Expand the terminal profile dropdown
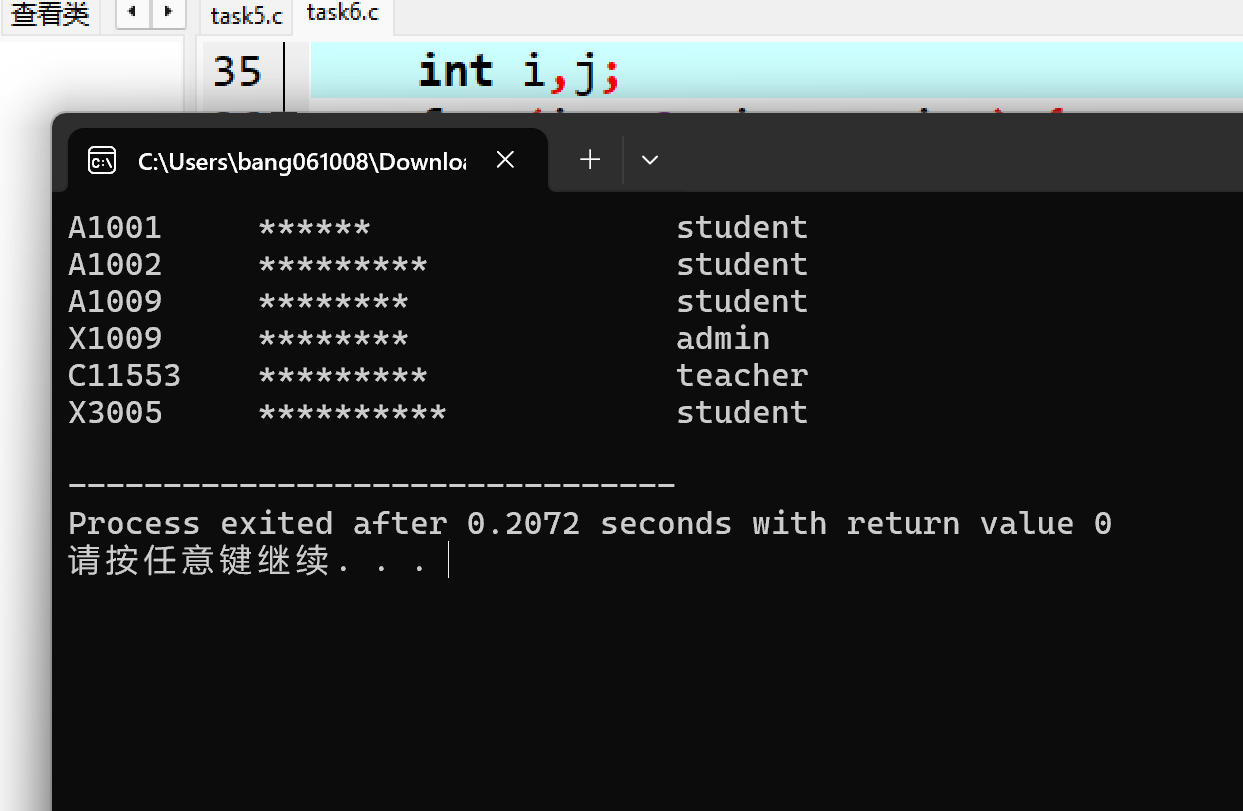1243x811 pixels. tap(650, 160)
